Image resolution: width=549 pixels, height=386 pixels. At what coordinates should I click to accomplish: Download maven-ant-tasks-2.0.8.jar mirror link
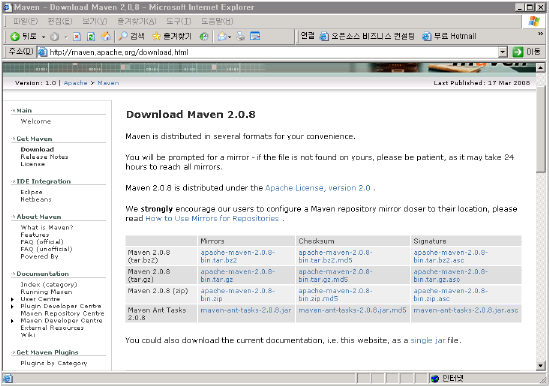(x=245, y=310)
